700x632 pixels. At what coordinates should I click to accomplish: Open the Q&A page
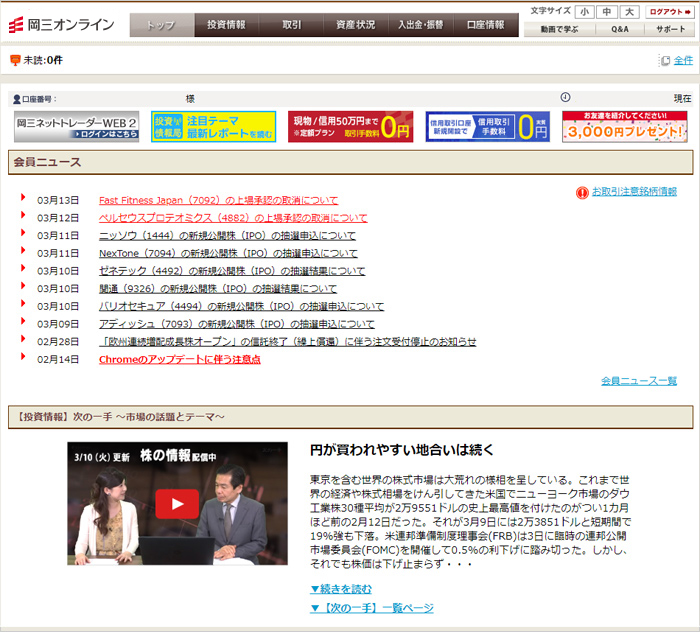pyautogui.click(x=620, y=29)
